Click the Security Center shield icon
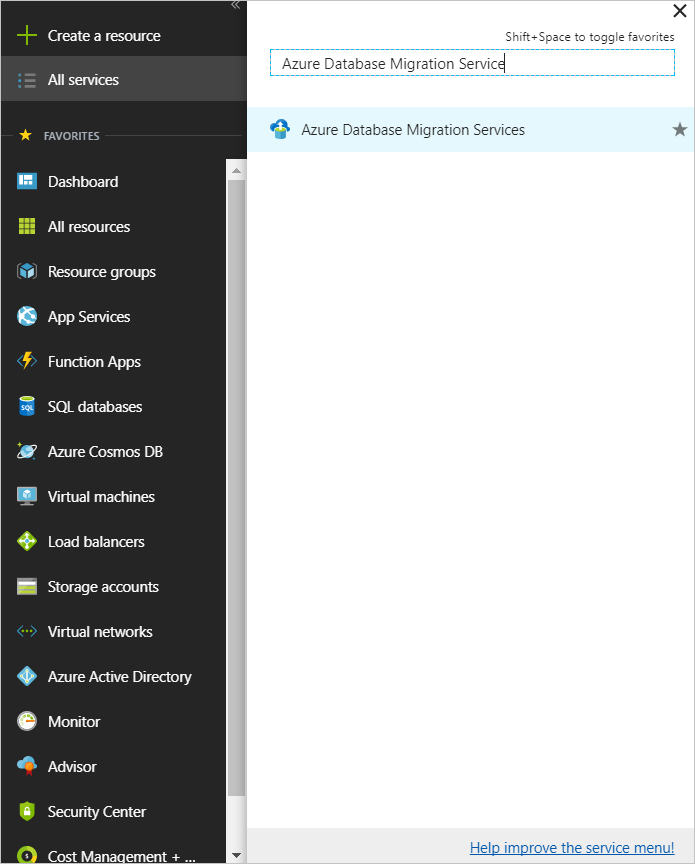 [27, 811]
